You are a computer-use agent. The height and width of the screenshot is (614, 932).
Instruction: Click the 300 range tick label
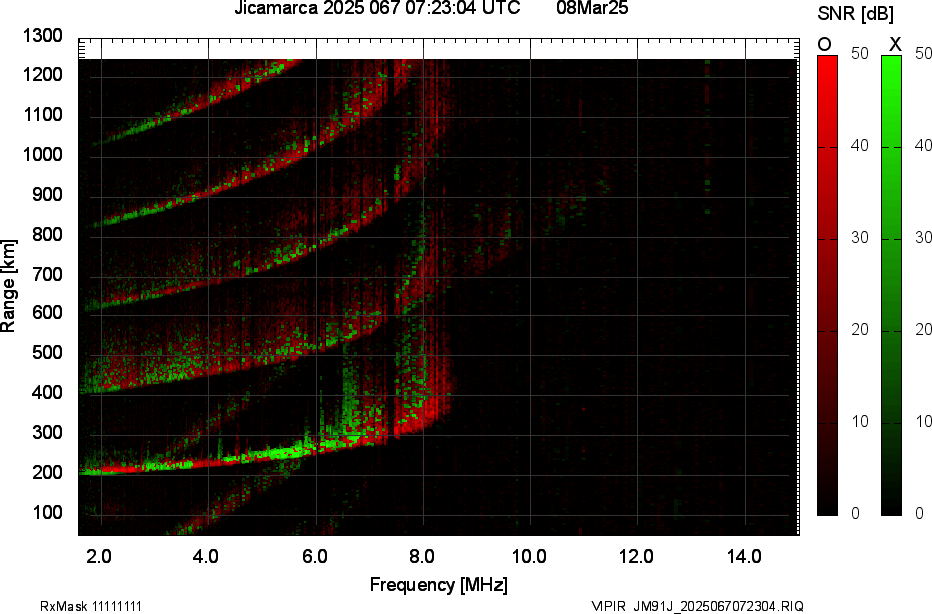pos(46,432)
